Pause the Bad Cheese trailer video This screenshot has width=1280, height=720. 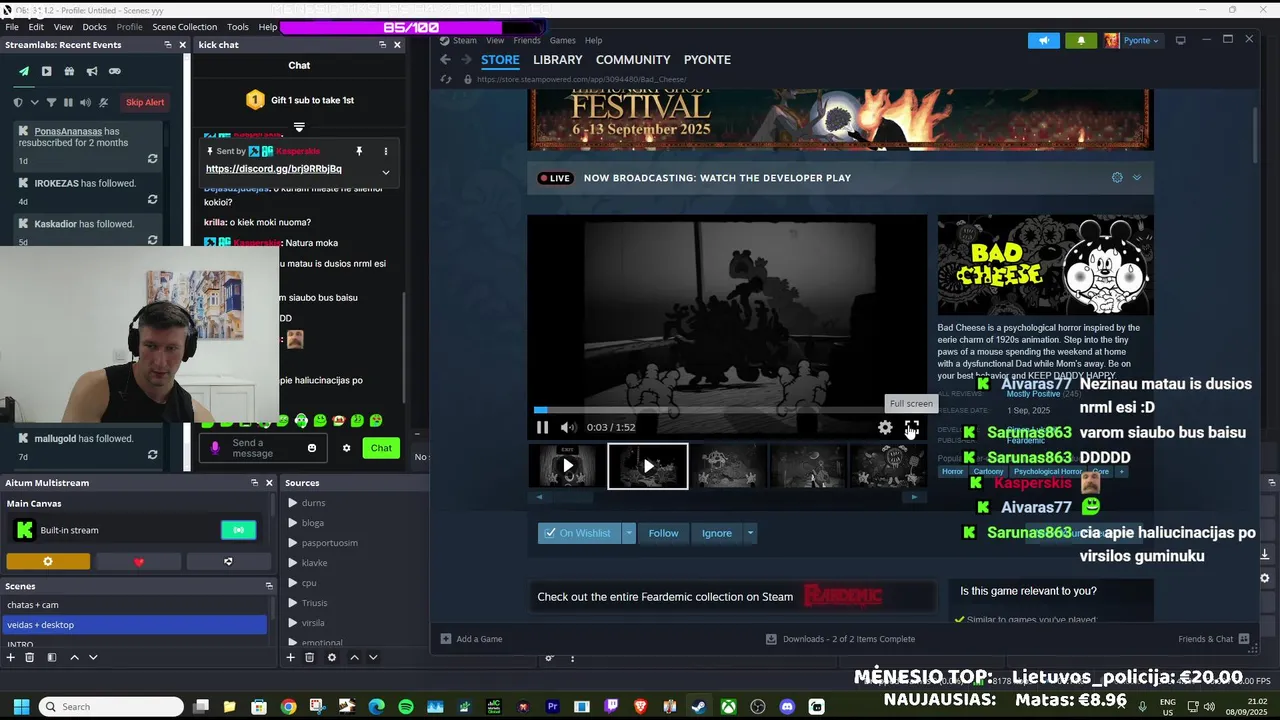click(542, 428)
